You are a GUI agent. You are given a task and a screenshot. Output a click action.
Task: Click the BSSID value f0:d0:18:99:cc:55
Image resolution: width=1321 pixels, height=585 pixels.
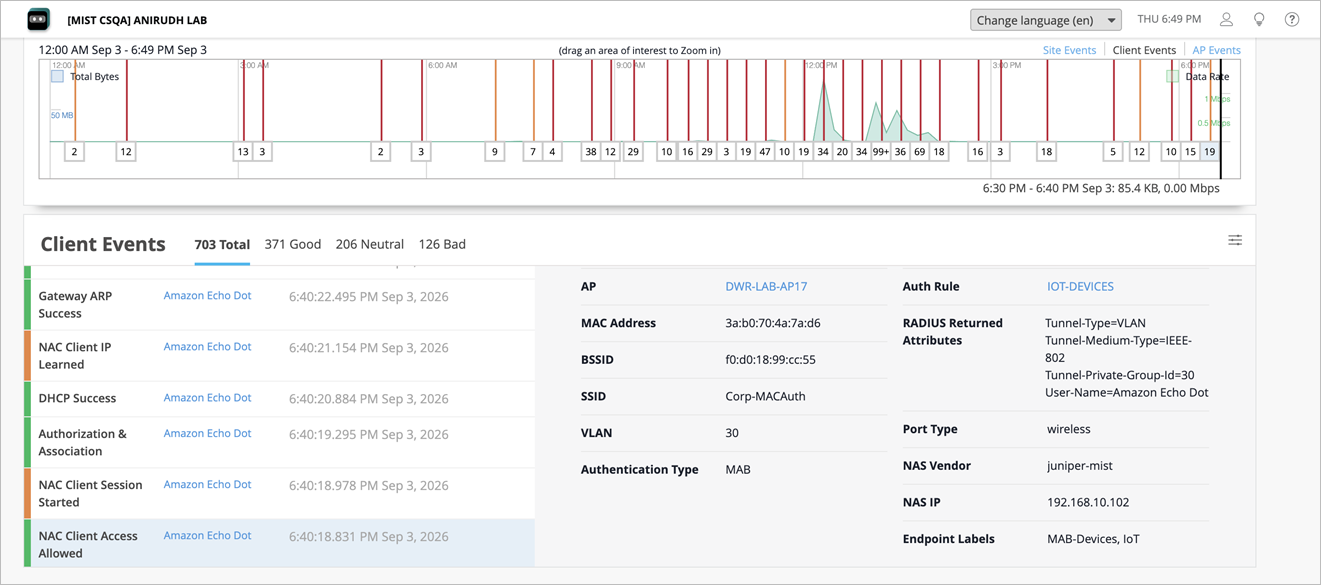pyautogui.click(x=770, y=359)
